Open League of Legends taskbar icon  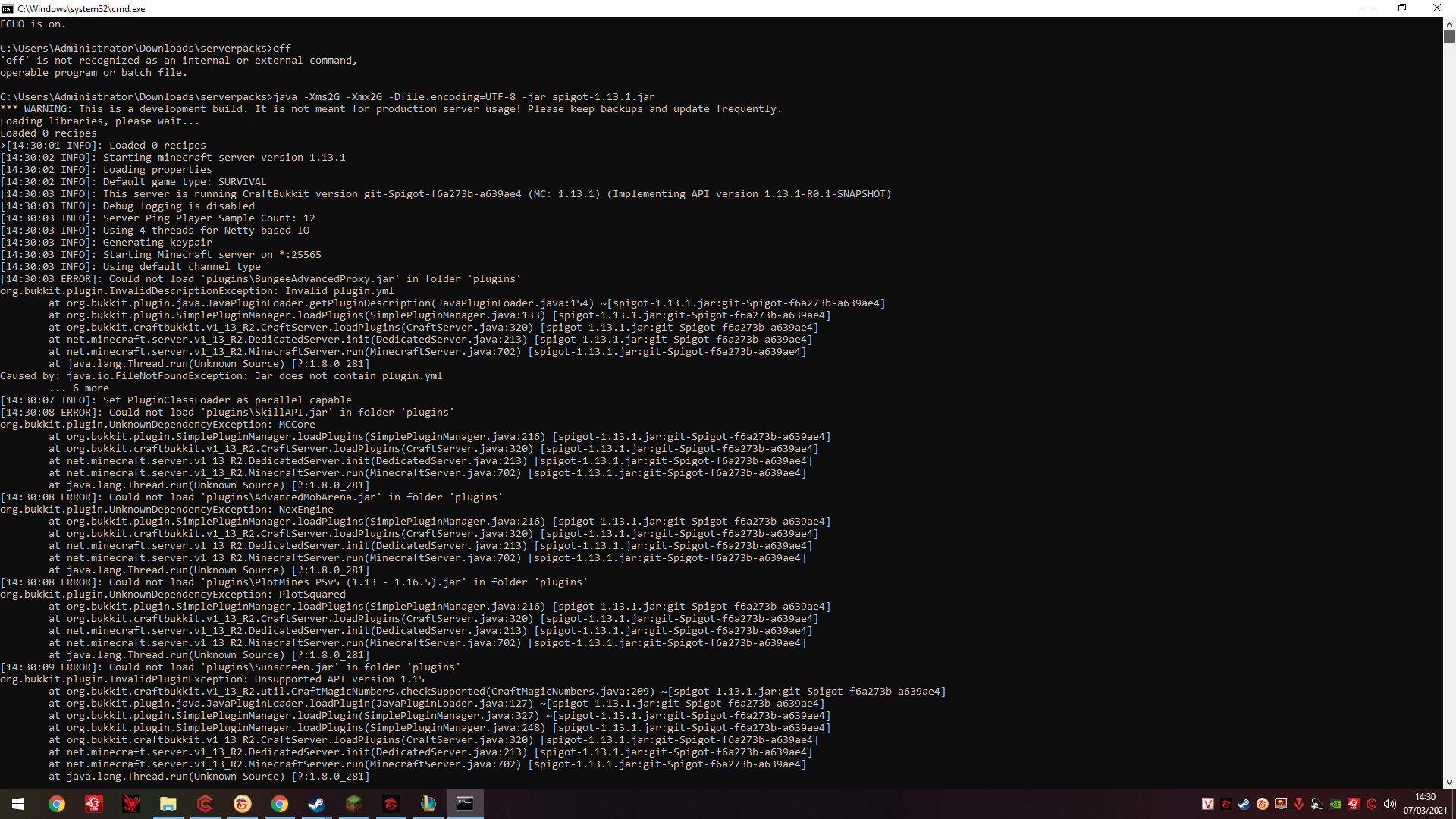pyautogui.click(x=428, y=804)
